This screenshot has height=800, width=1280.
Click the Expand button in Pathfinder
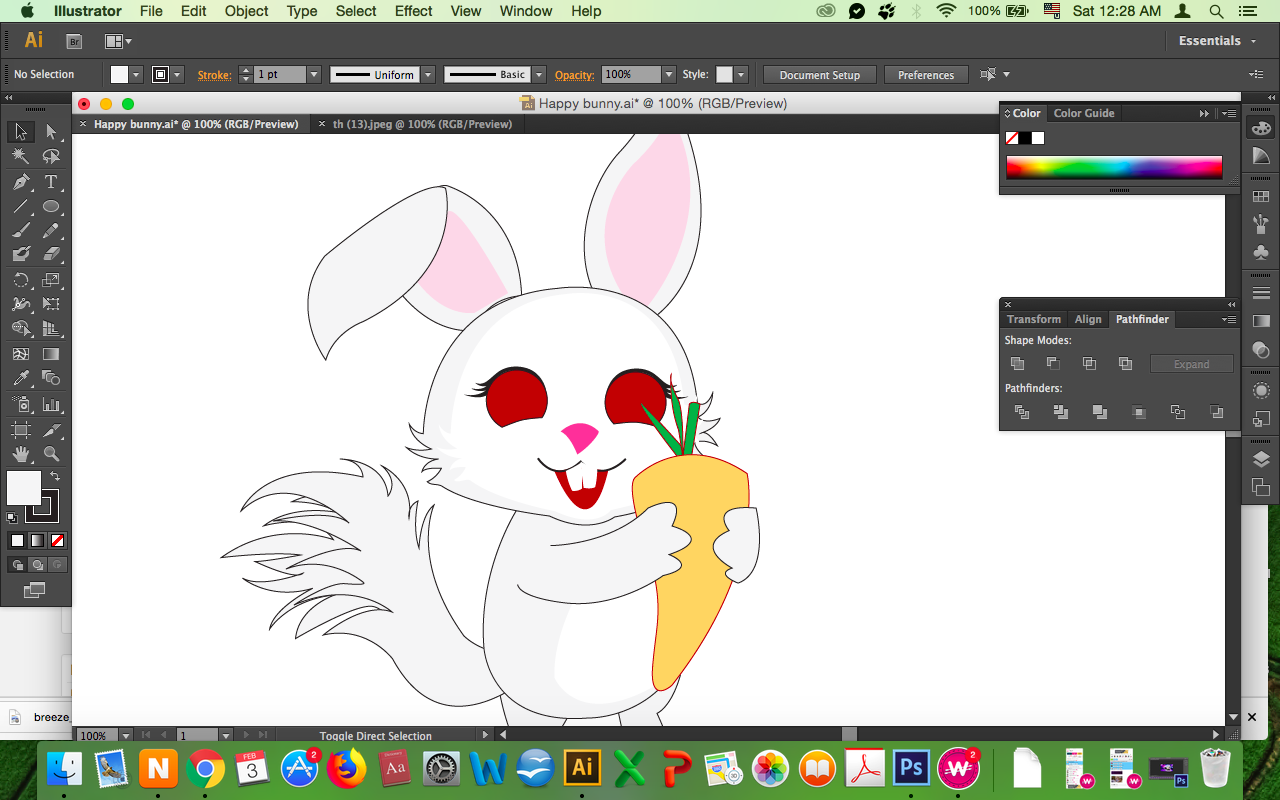pyautogui.click(x=1191, y=364)
